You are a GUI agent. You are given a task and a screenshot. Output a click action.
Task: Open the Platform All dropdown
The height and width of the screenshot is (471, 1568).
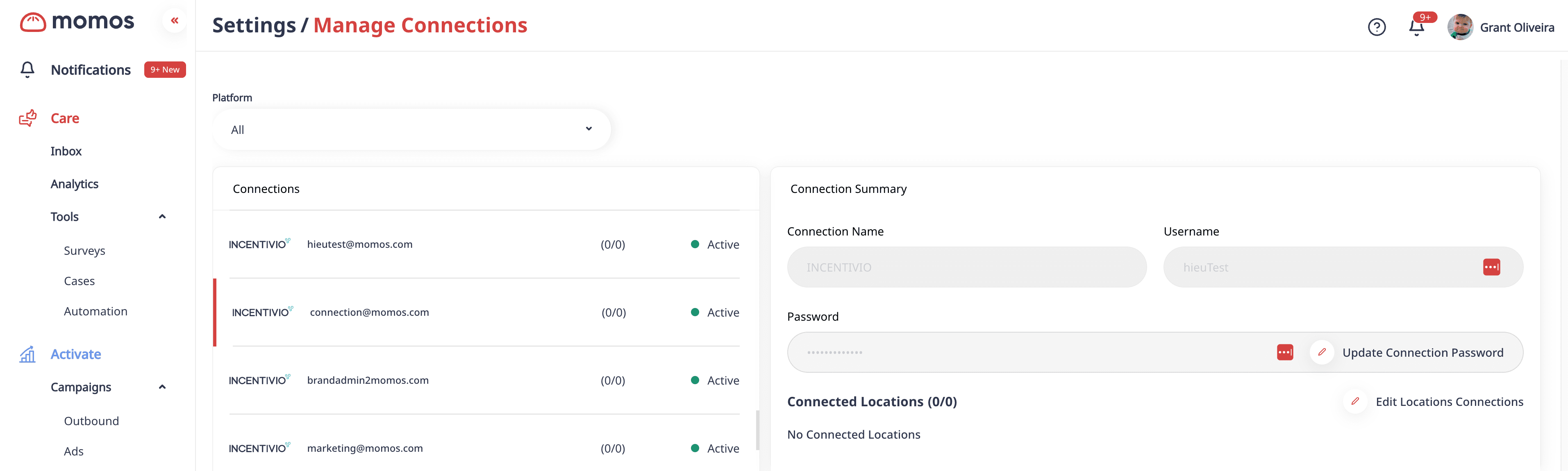click(411, 129)
